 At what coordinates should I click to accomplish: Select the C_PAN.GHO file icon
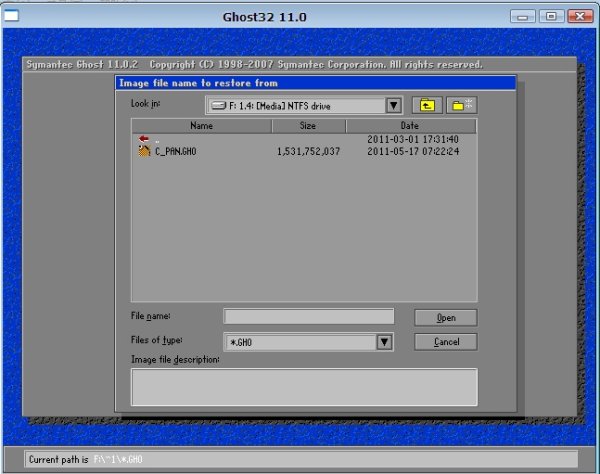point(144,152)
